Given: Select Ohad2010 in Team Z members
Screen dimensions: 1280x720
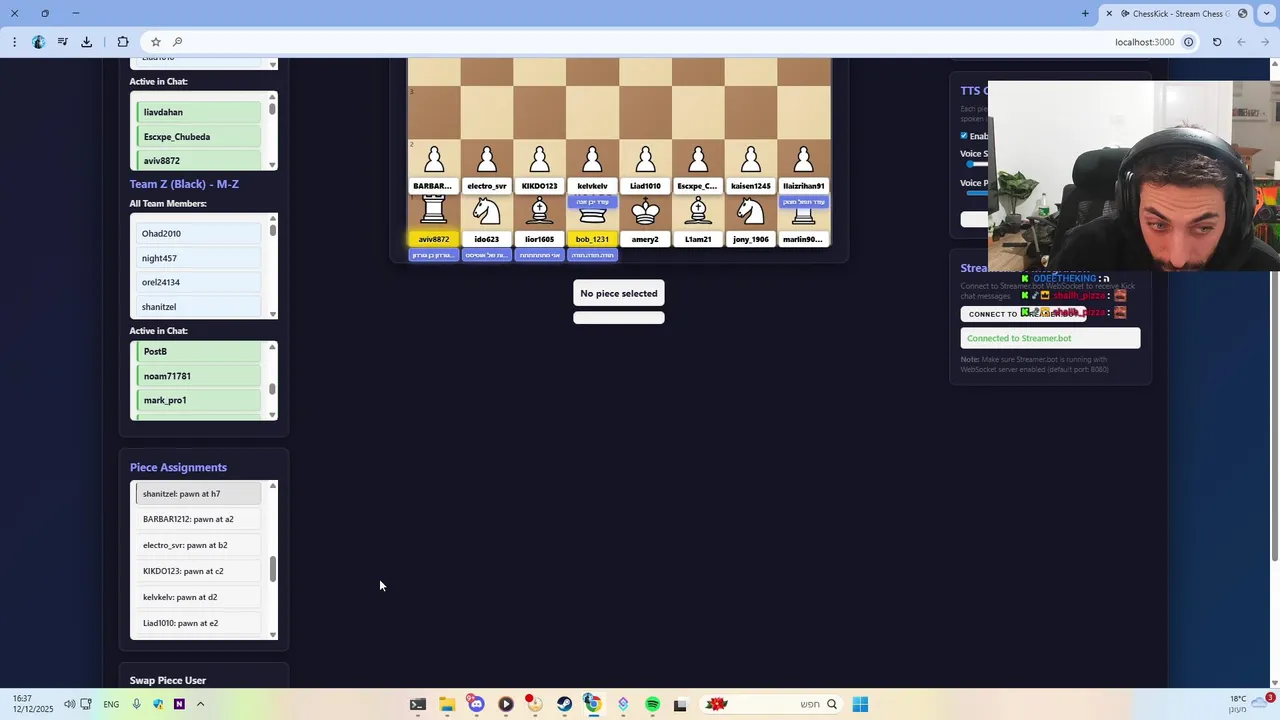Looking at the screenshot, I should 198,234.
